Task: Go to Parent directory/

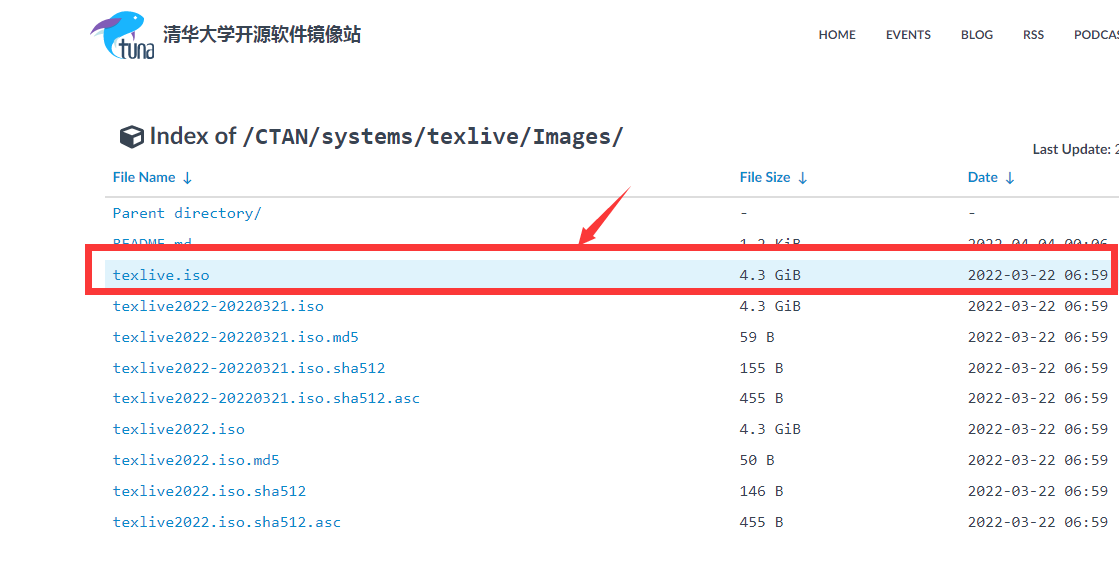Action: pyautogui.click(x=187, y=213)
